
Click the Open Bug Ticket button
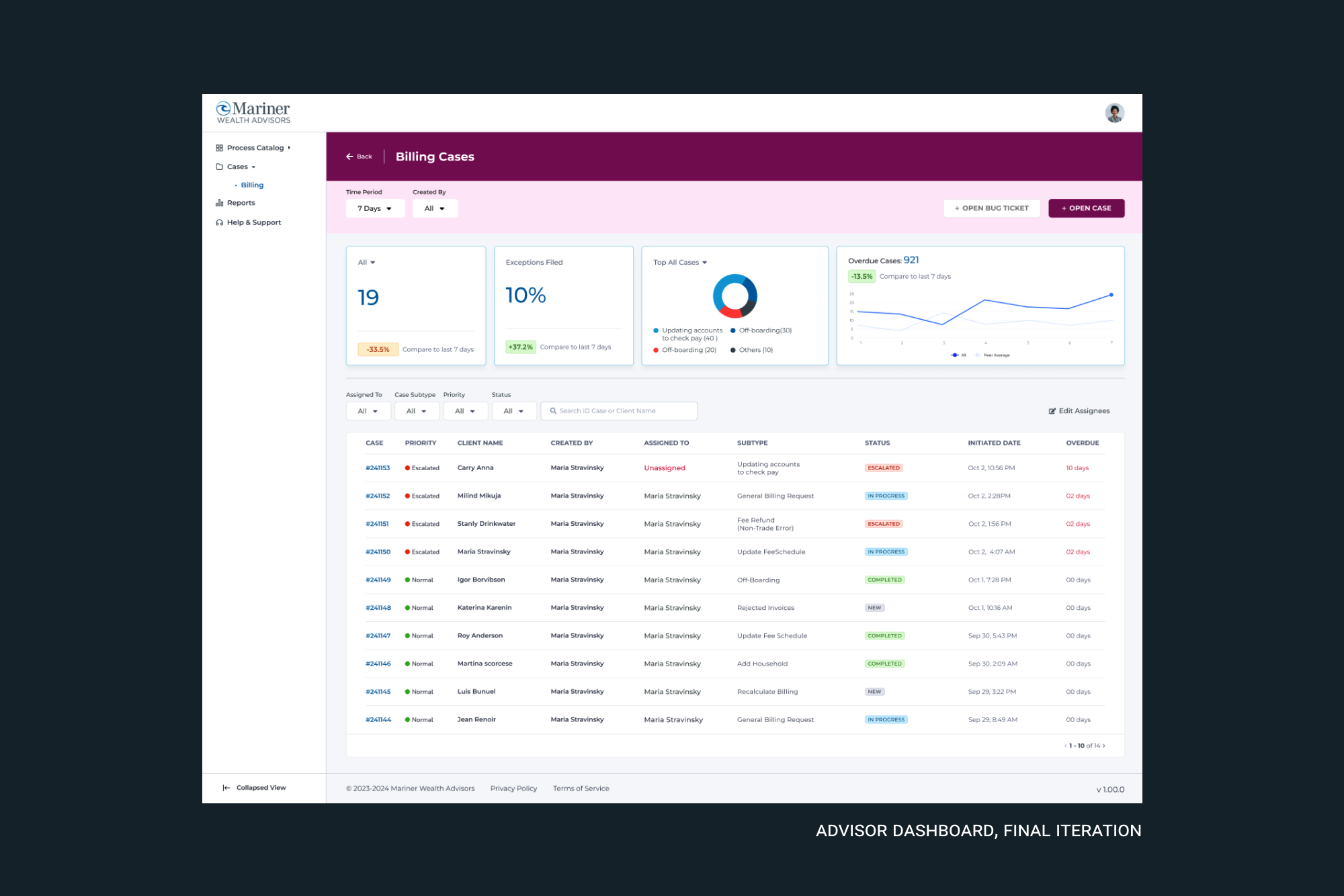(x=991, y=208)
